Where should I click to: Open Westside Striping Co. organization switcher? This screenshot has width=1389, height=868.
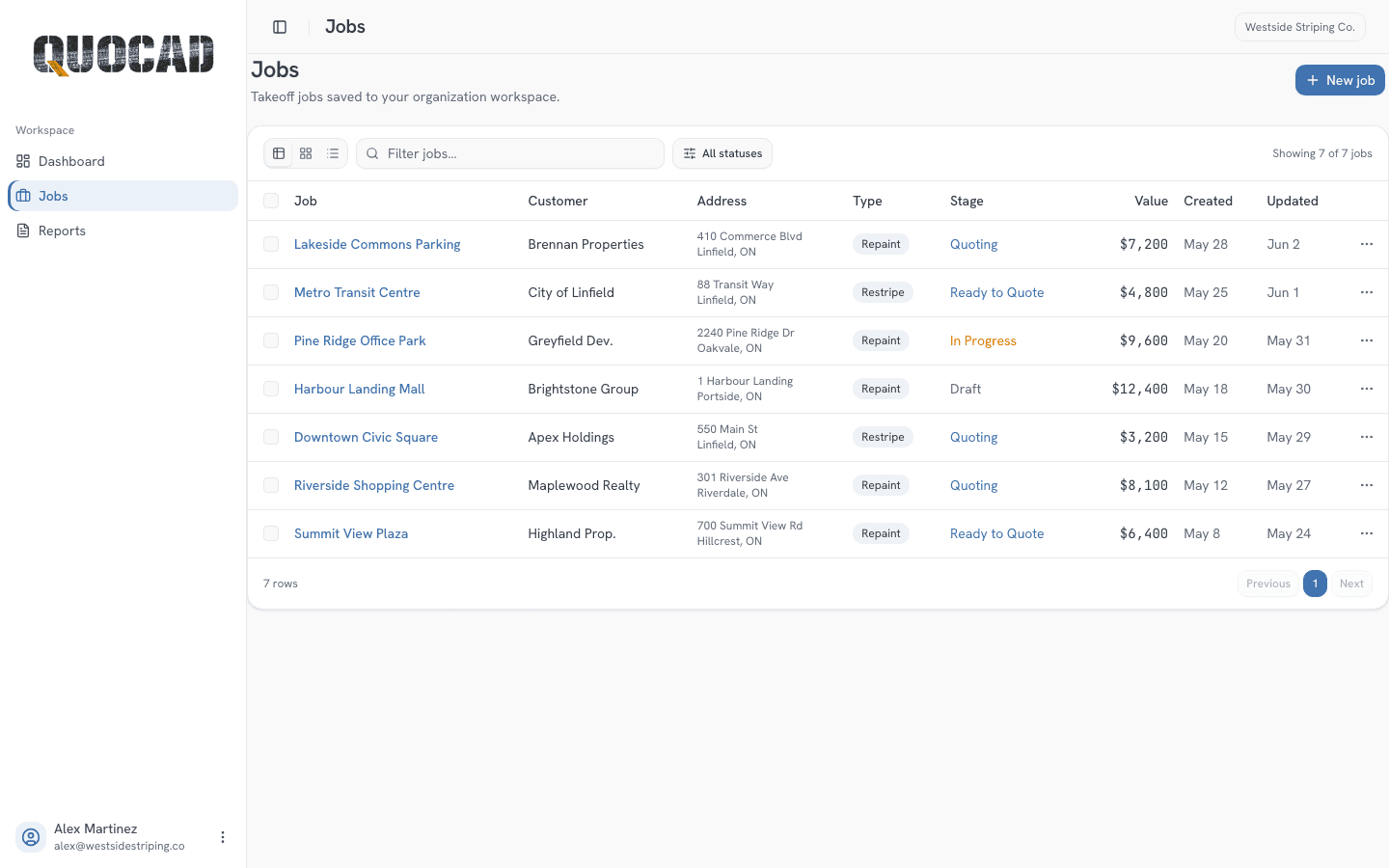tap(1299, 27)
